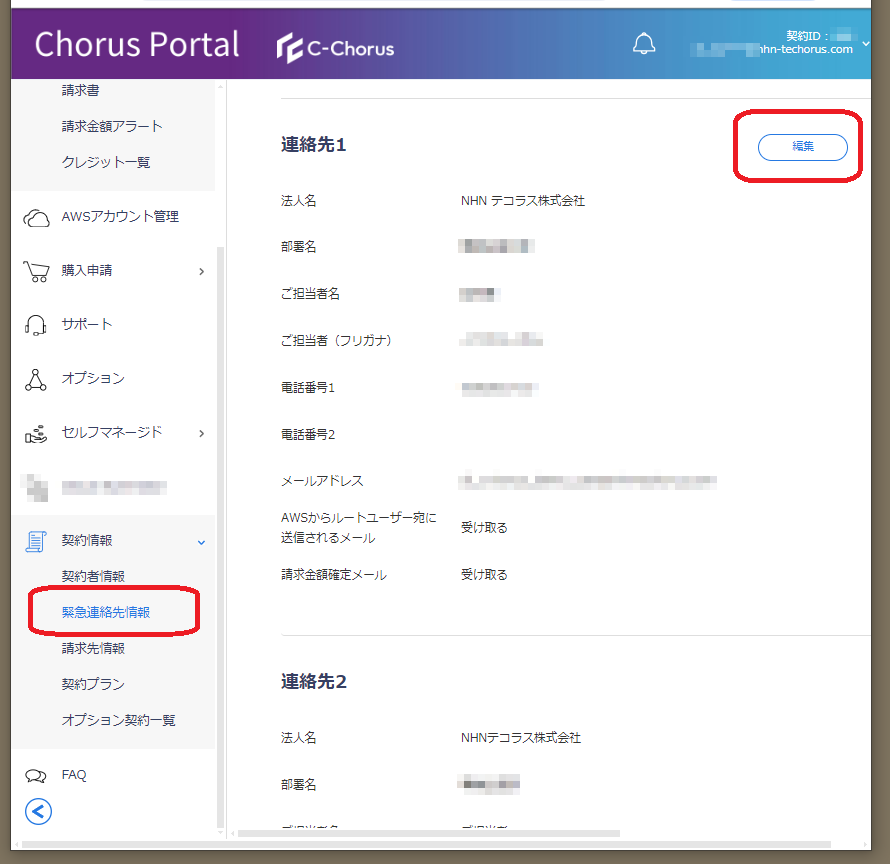
Task: Click the sidebar vertical scrollbar
Action: pos(220,500)
